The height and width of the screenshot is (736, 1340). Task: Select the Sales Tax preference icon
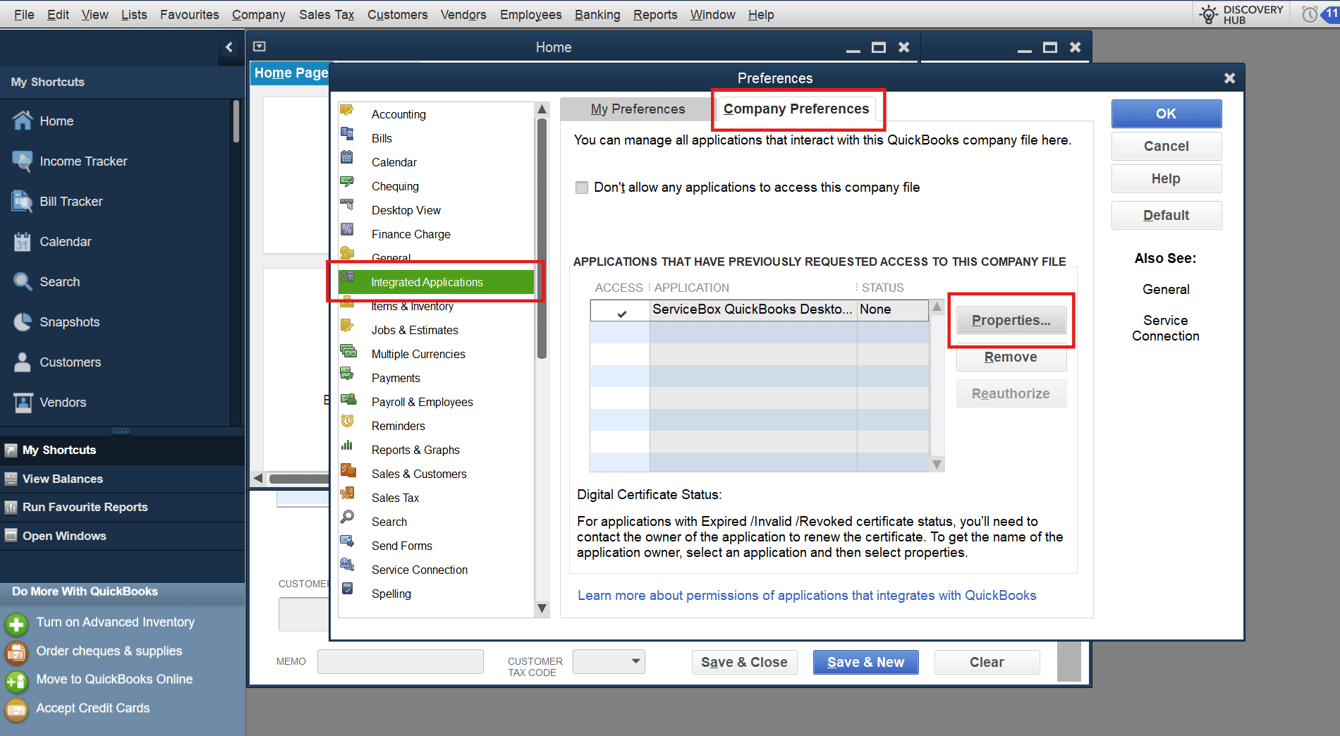[347, 494]
